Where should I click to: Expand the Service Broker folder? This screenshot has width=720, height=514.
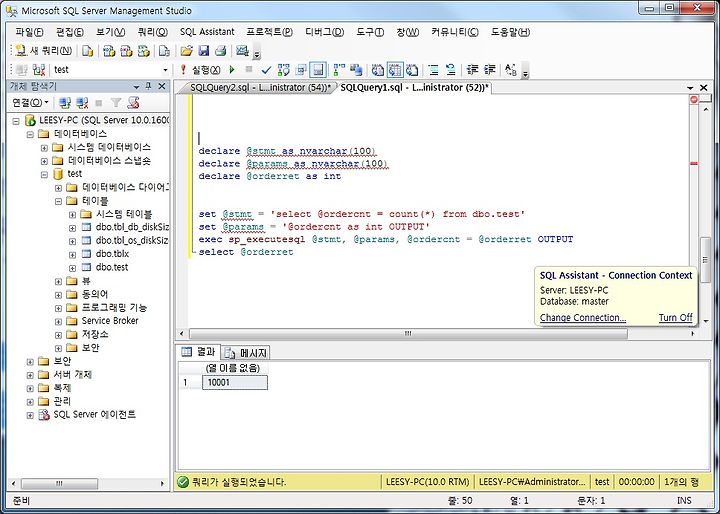(58, 322)
